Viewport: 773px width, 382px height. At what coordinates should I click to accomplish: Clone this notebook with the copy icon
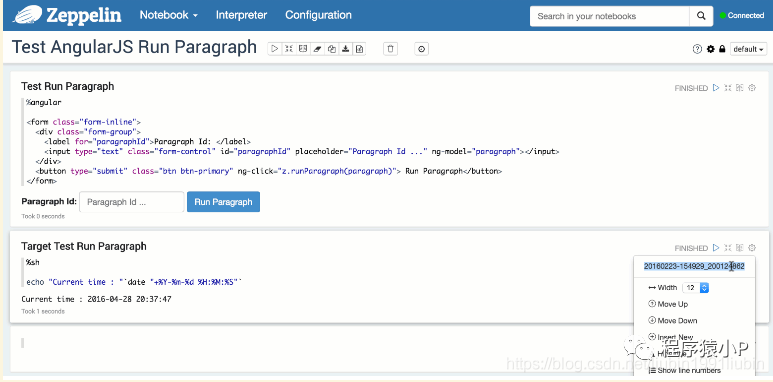point(331,49)
